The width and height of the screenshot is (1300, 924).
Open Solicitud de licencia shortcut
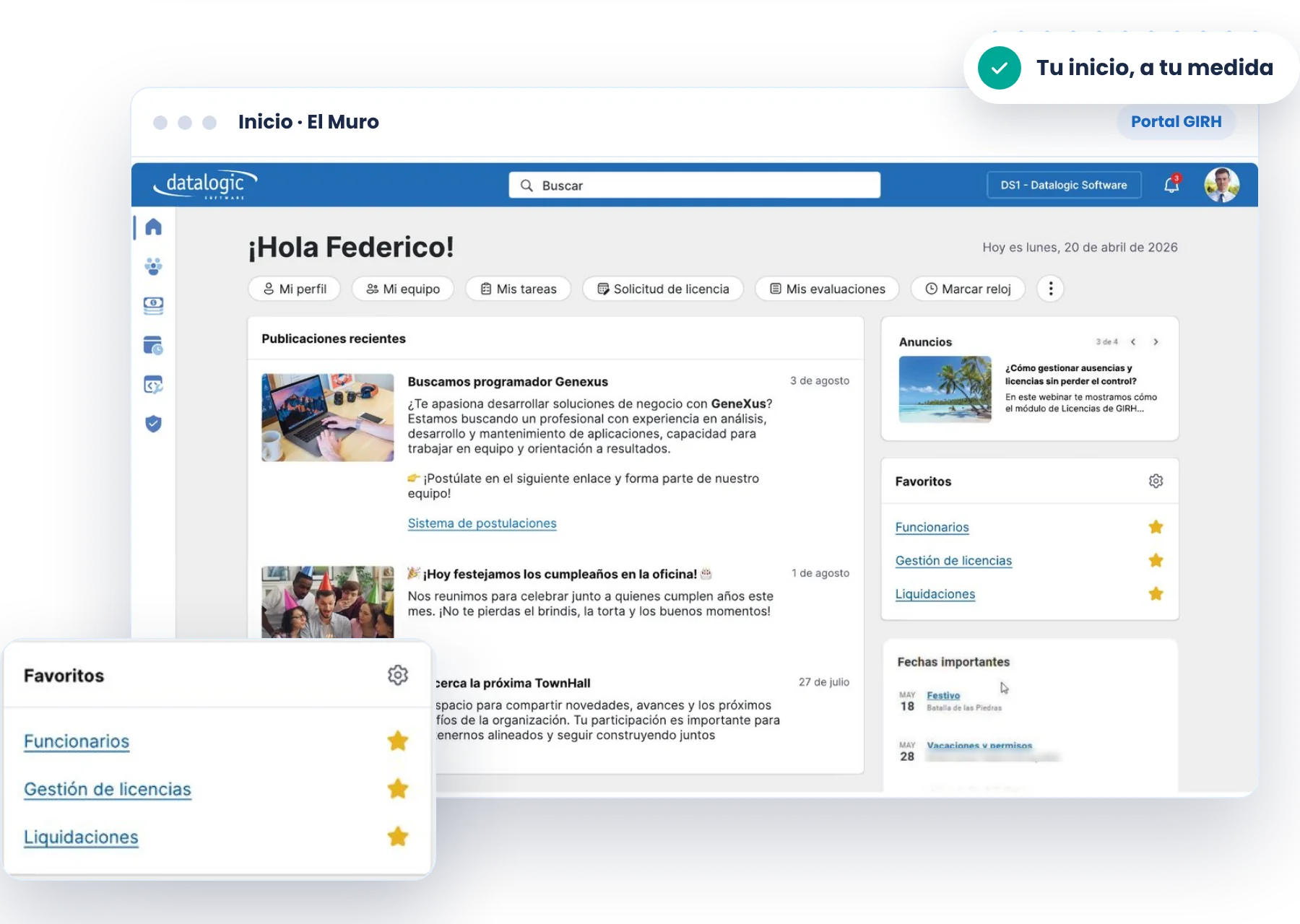coord(663,289)
